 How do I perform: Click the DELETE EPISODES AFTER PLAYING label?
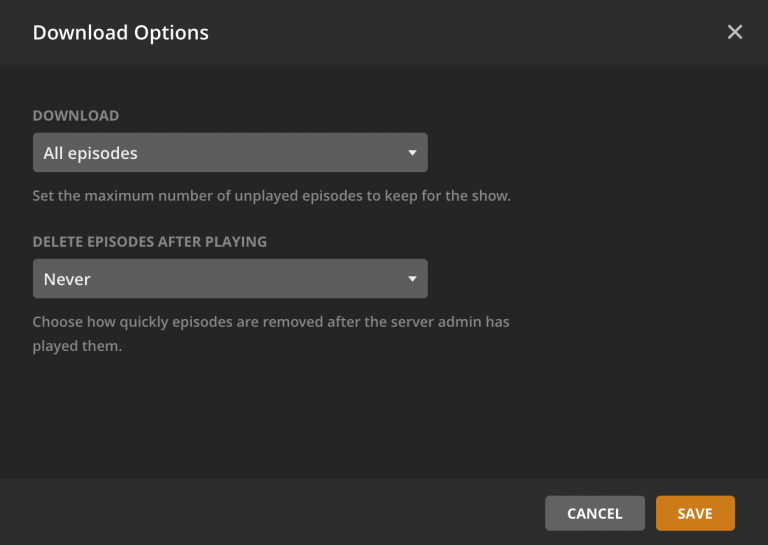pos(150,242)
